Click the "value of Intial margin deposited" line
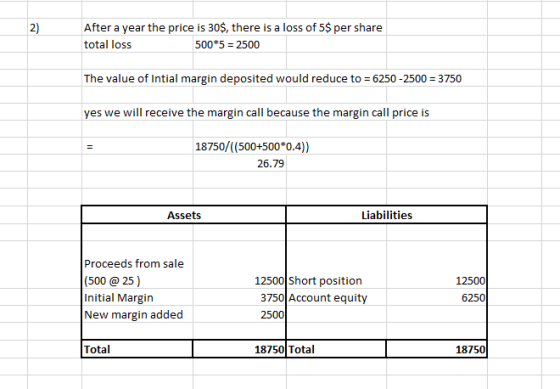Image resolution: width=560 pixels, height=389 pixels. (x=272, y=79)
